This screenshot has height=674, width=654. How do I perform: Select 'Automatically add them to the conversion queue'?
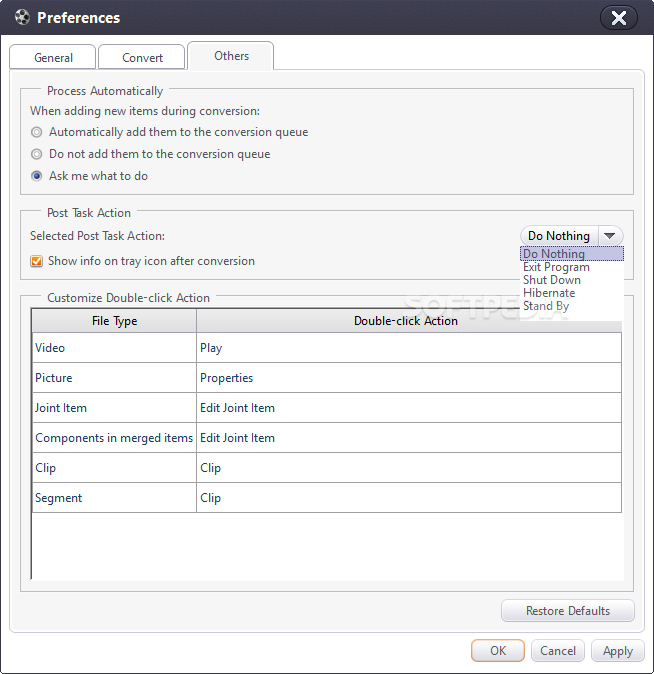37,132
